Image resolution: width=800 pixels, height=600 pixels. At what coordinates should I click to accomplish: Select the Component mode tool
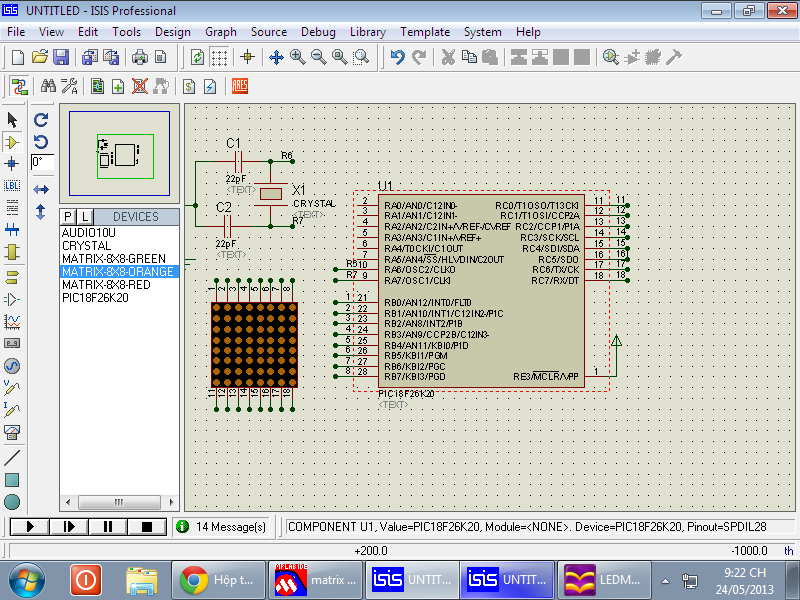pyautogui.click(x=12, y=142)
